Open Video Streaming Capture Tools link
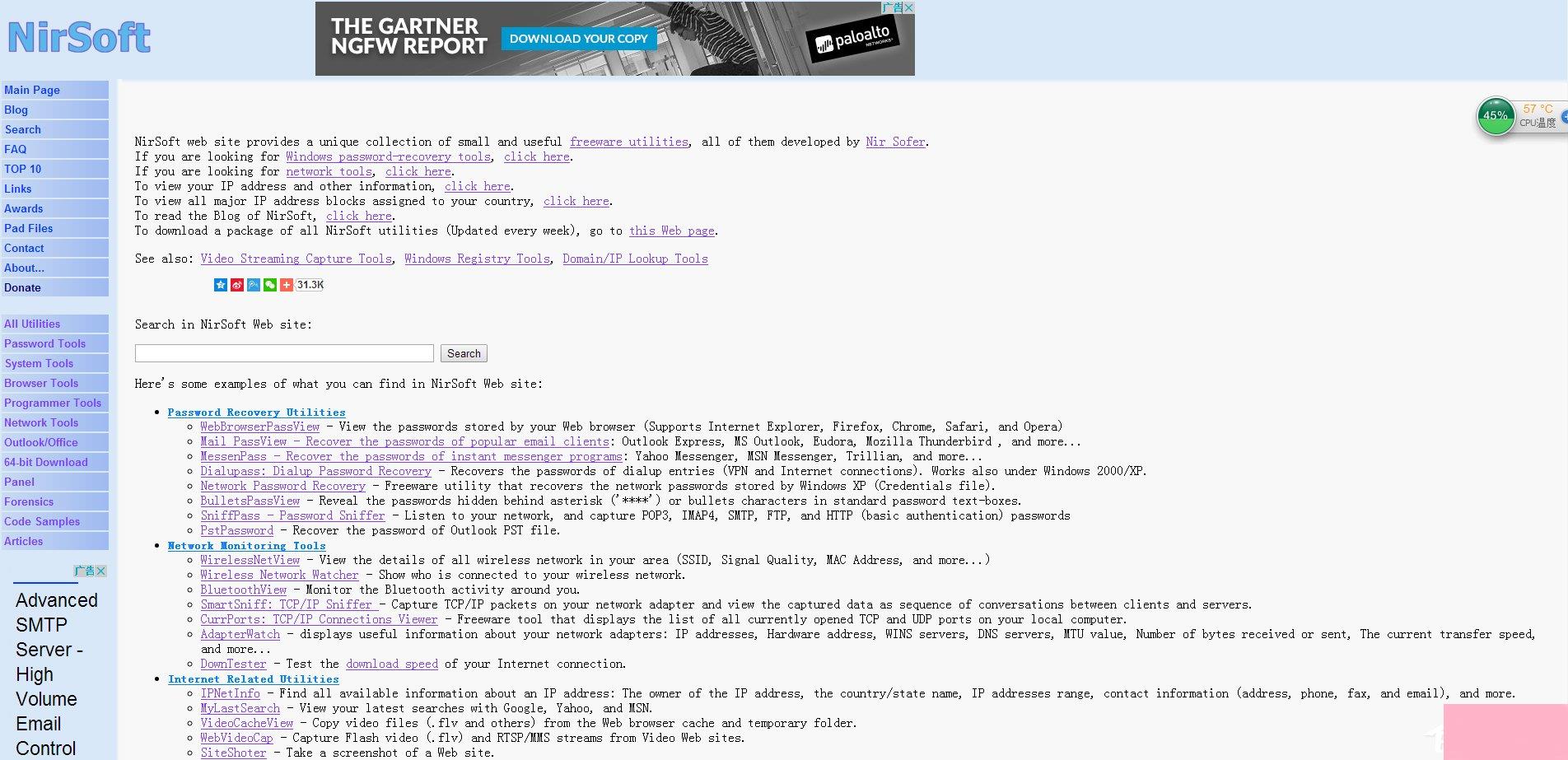The width and height of the screenshot is (1568, 760). click(x=296, y=259)
